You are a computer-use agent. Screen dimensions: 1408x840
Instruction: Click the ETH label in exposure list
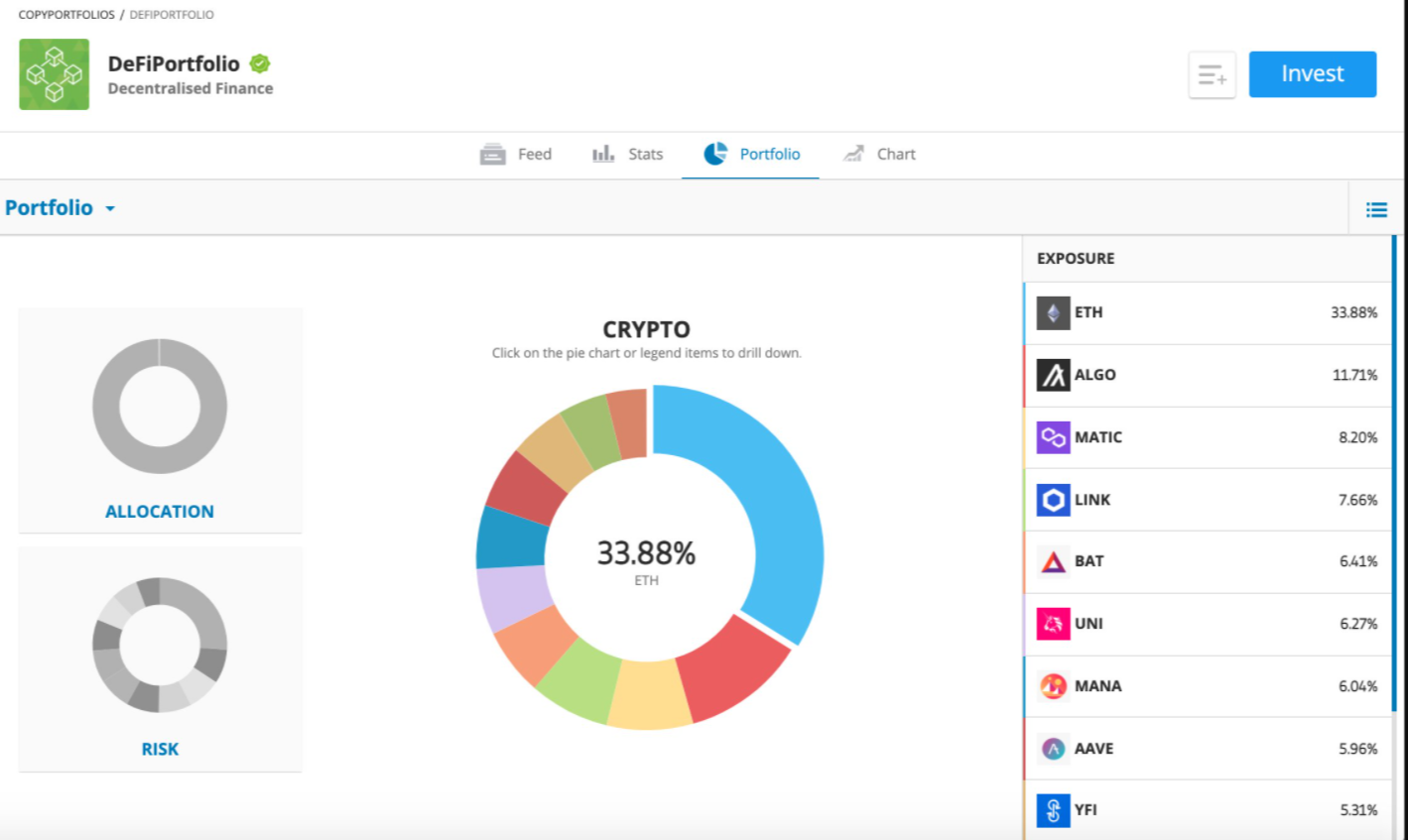(x=1088, y=312)
